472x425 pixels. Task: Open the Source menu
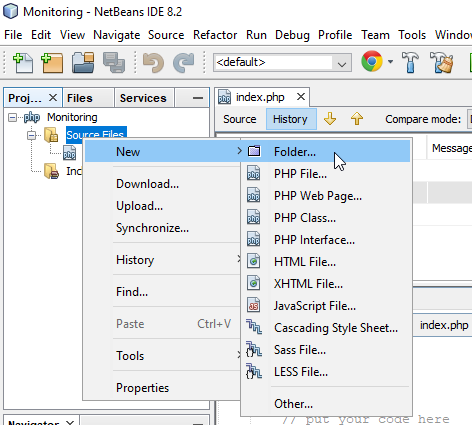tap(166, 35)
